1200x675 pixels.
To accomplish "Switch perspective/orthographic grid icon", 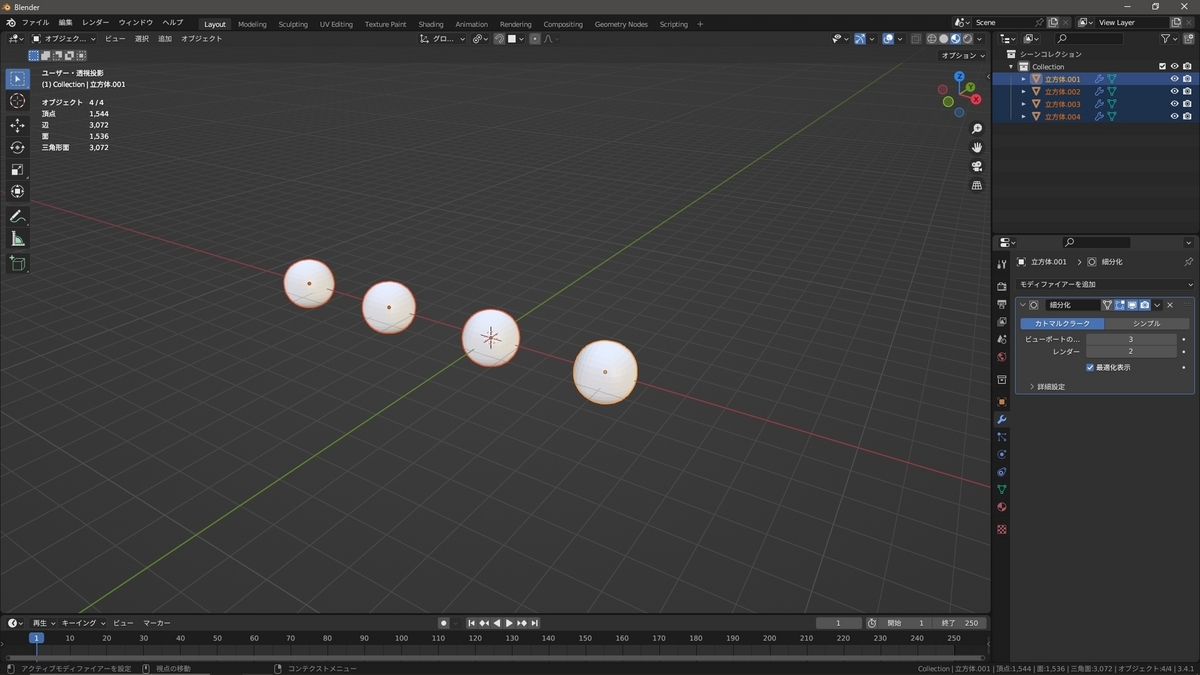I will (977, 185).
